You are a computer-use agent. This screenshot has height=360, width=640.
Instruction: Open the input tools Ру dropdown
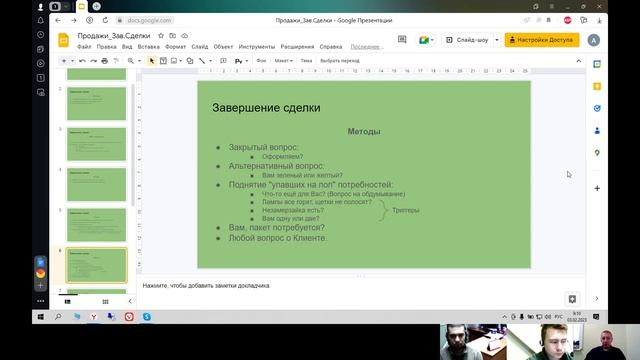tap(241, 61)
